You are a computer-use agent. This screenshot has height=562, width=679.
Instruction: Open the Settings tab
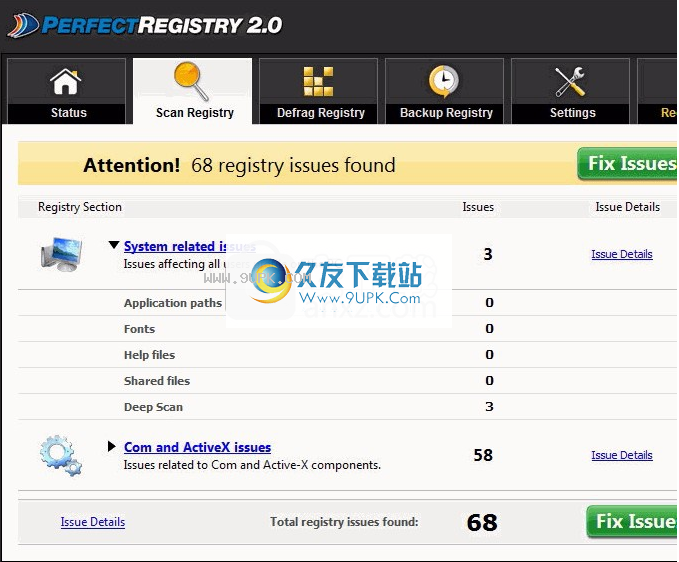pos(570,91)
